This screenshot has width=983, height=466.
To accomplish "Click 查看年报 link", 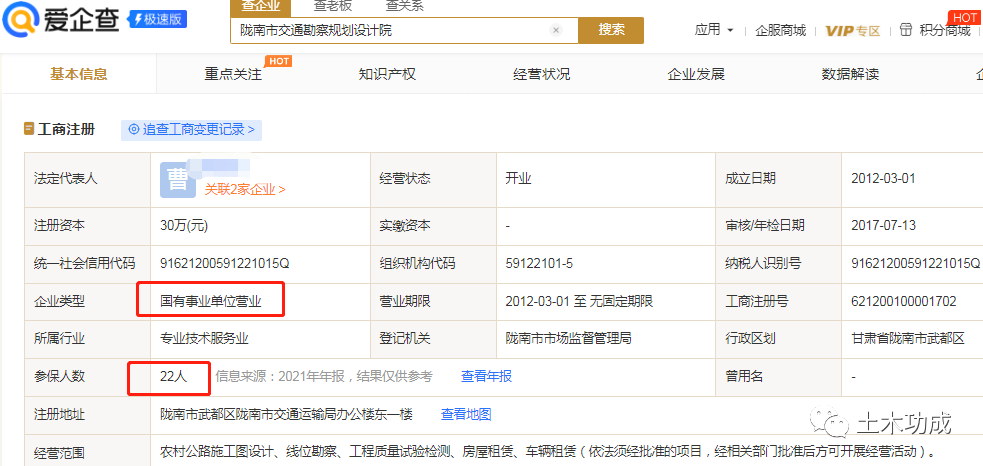I will [486, 376].
